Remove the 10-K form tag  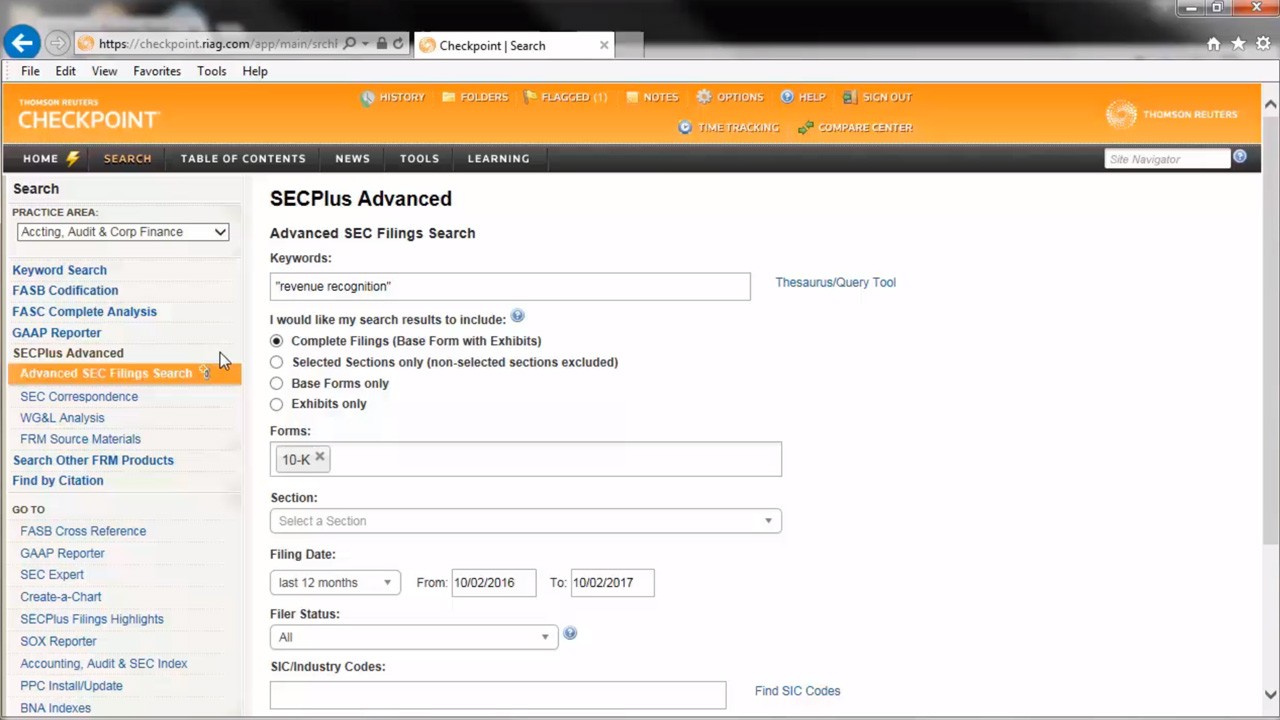320,457
